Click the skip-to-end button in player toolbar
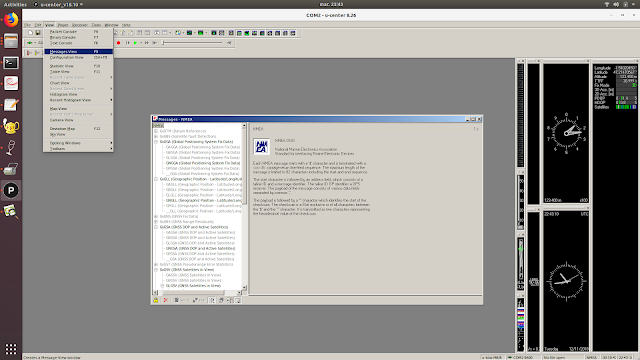The height and width of the screenshot is (360, 640). click(155, 42)
